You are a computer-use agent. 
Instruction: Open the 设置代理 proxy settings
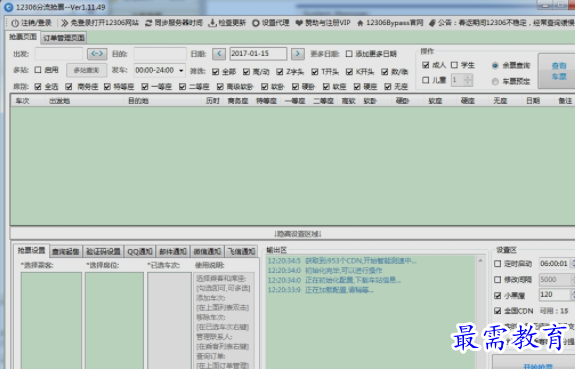(271, 23)
